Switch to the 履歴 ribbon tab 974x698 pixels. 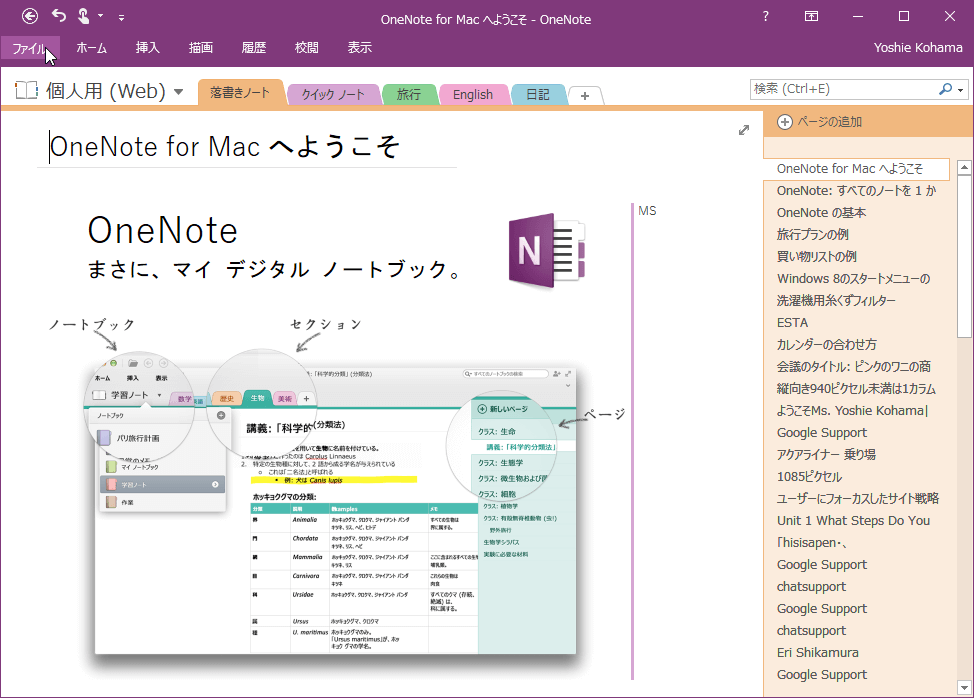pyautogui.click(x=253, y=48)
